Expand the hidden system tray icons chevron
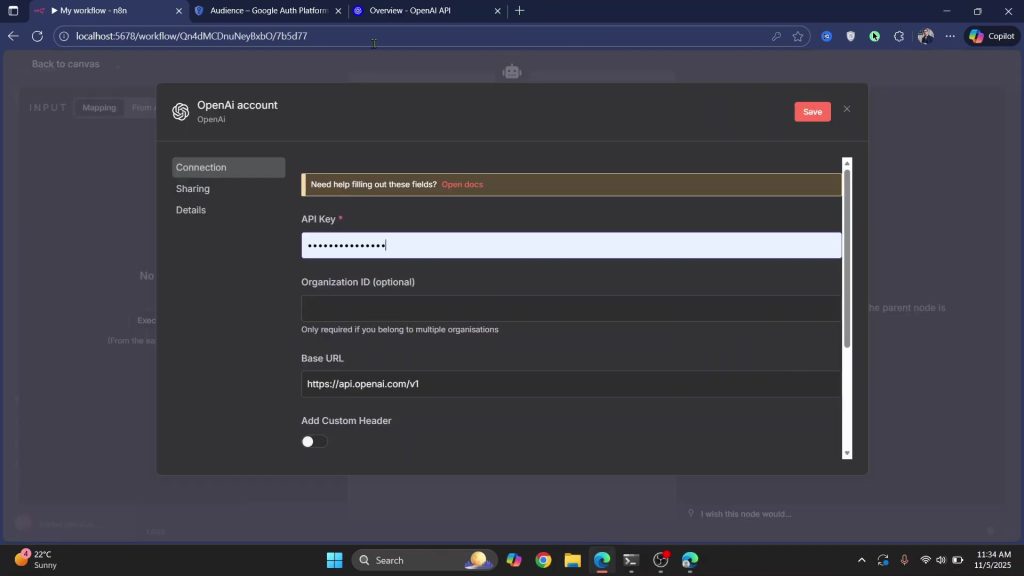The width and height of the screenshot is (1024, 576). point(862,560)
